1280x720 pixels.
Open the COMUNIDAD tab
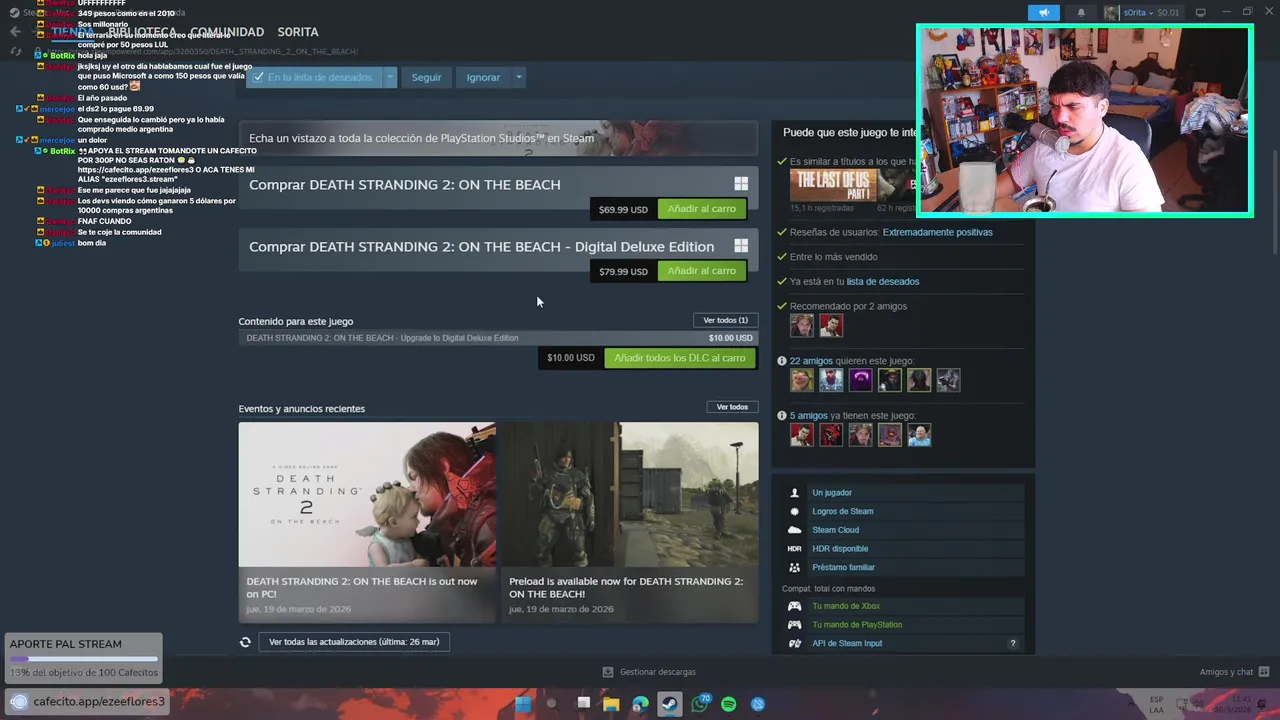click(227, 32)
